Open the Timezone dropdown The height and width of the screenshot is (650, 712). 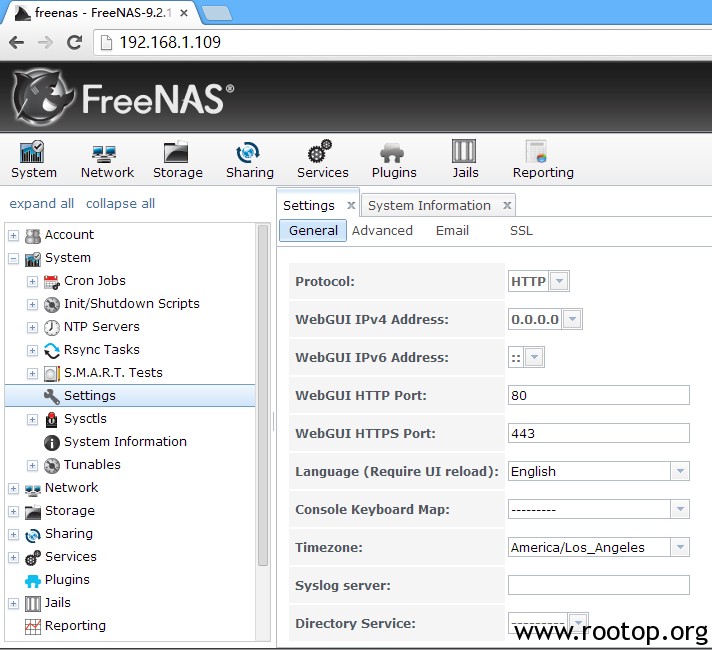pos(680,547)
